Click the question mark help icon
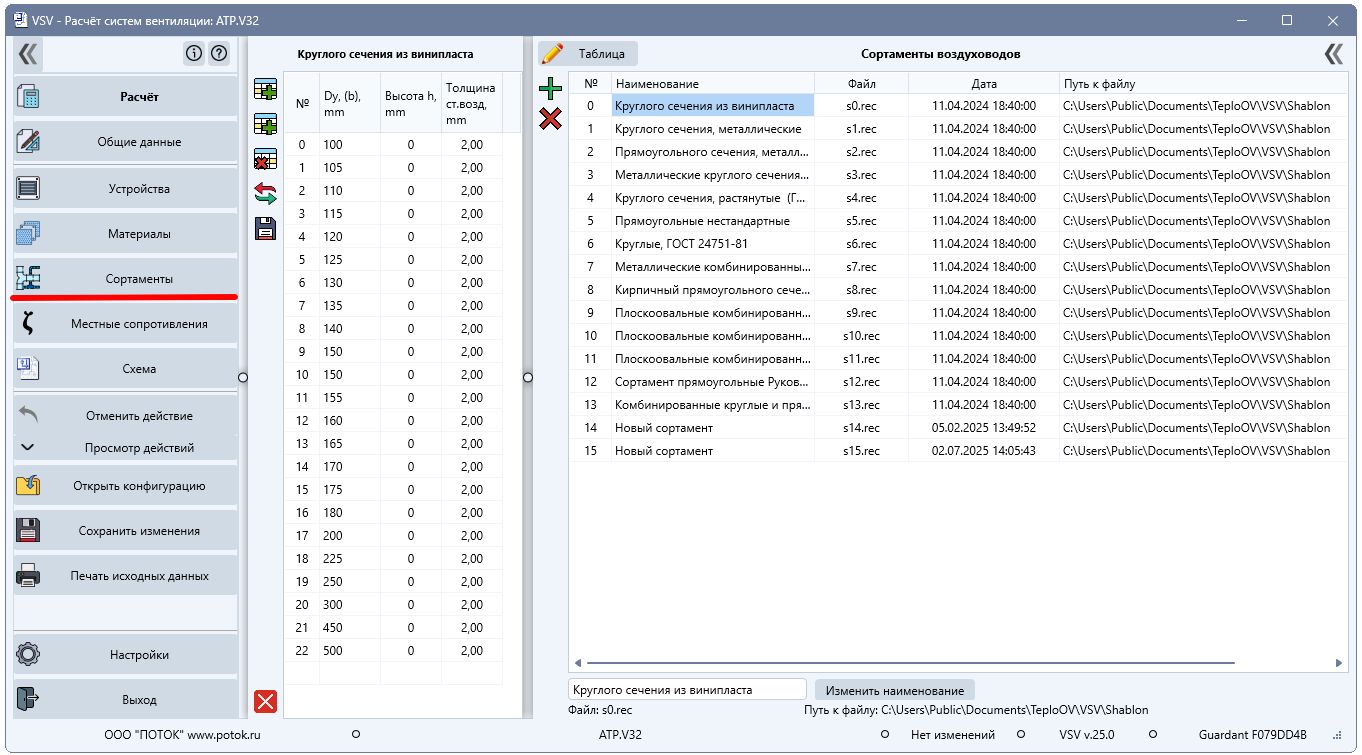Image resolution: width=1362 pixels, height=755 pixels. tap(219, 54)
